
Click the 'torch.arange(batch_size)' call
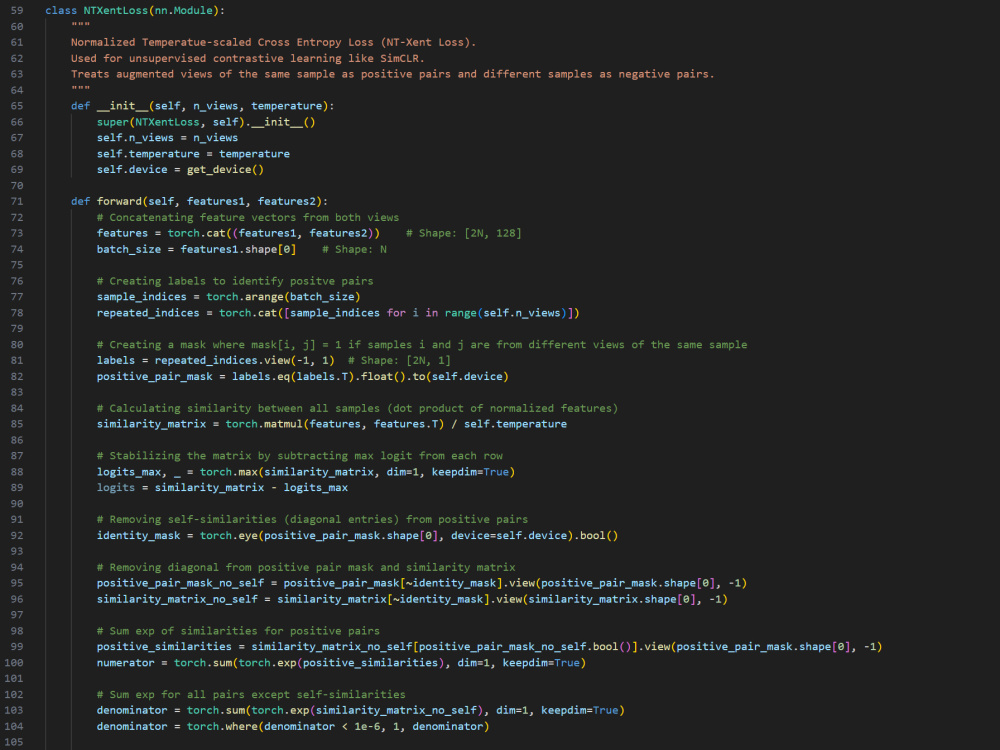(283, 297)
